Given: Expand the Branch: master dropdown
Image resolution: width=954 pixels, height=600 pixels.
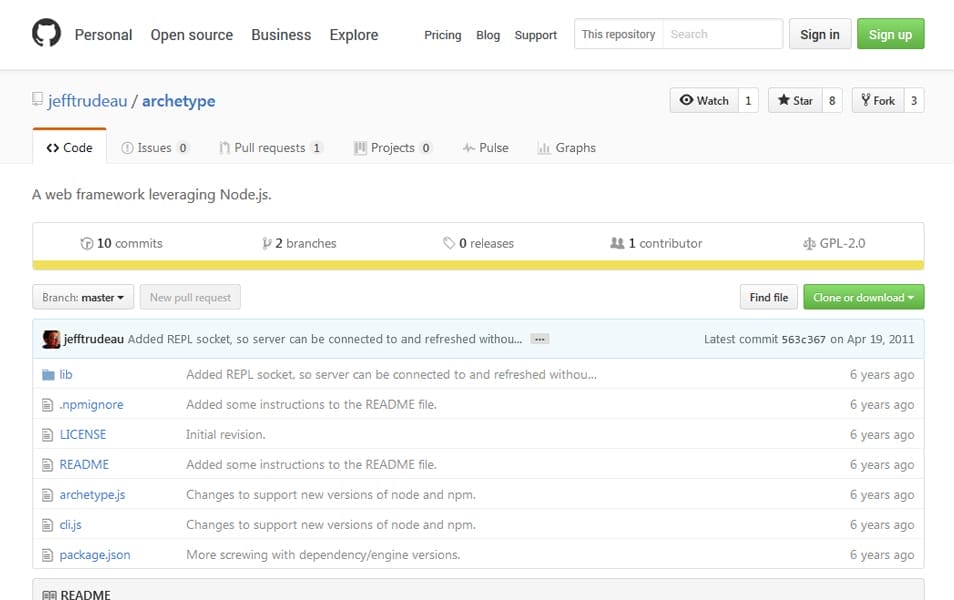Looking at the screenshot, I should 83,297.
